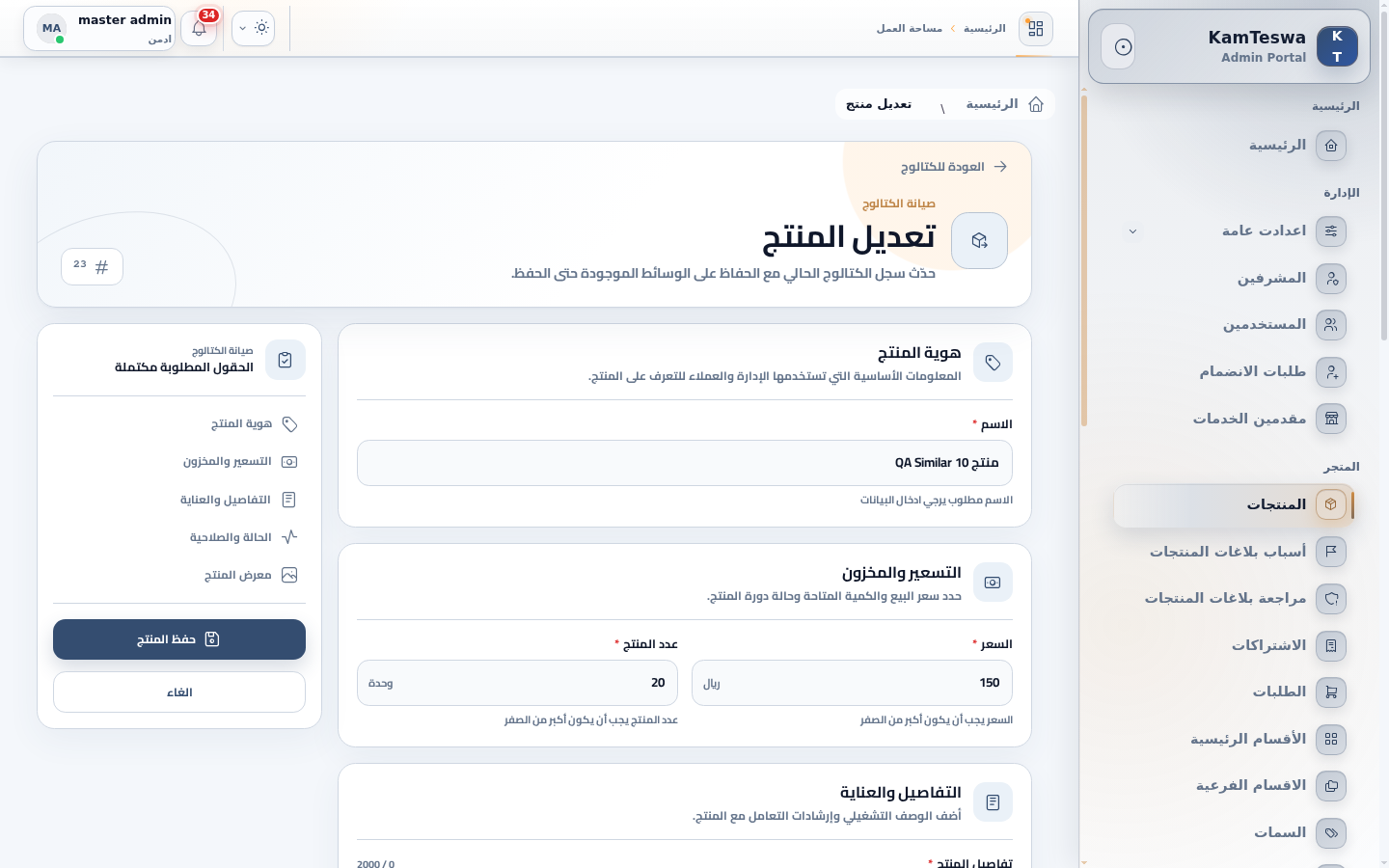Focus the الاسم product name field
Viewport: 1389px width, 868px height.
click(x=685, y=463)
